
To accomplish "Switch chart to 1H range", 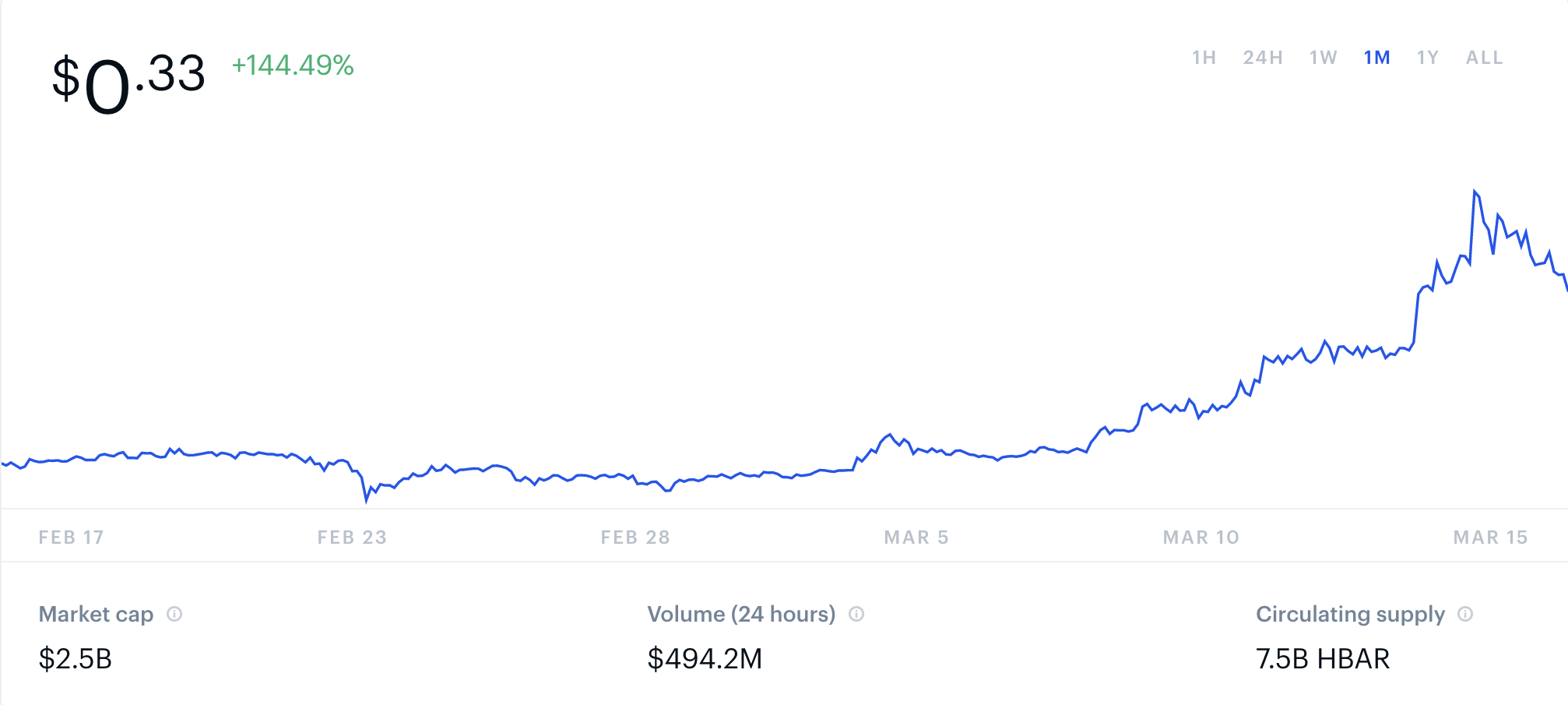I will pos(1204,58).
